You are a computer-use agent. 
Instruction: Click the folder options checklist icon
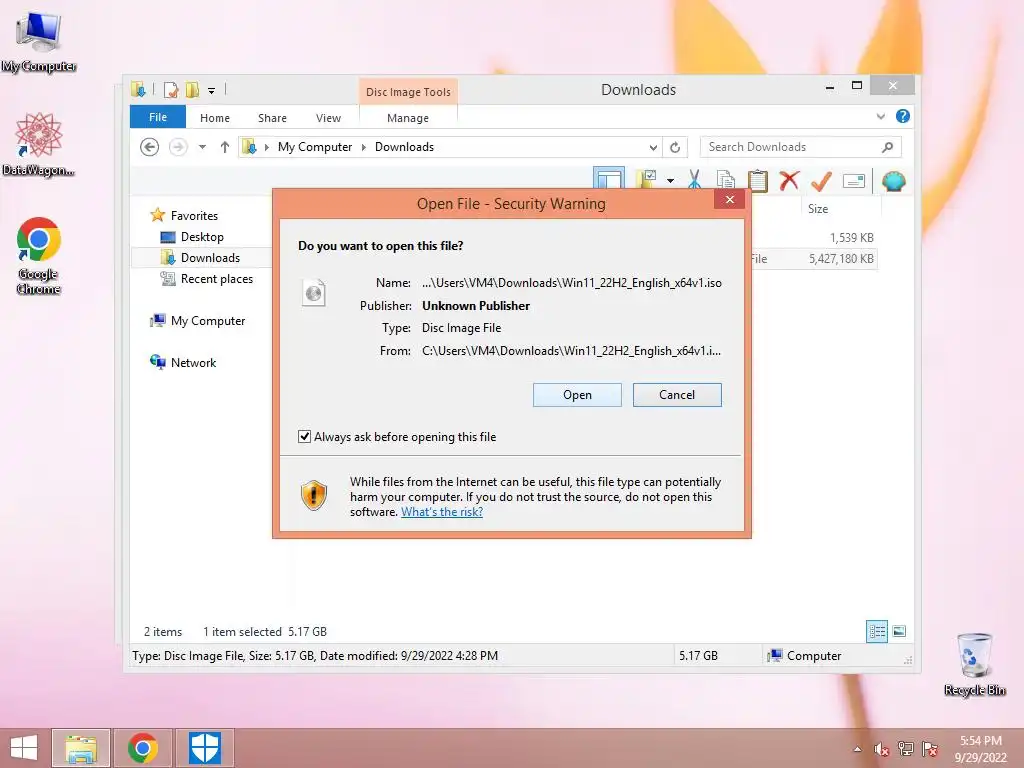click(x=647, y=180)
